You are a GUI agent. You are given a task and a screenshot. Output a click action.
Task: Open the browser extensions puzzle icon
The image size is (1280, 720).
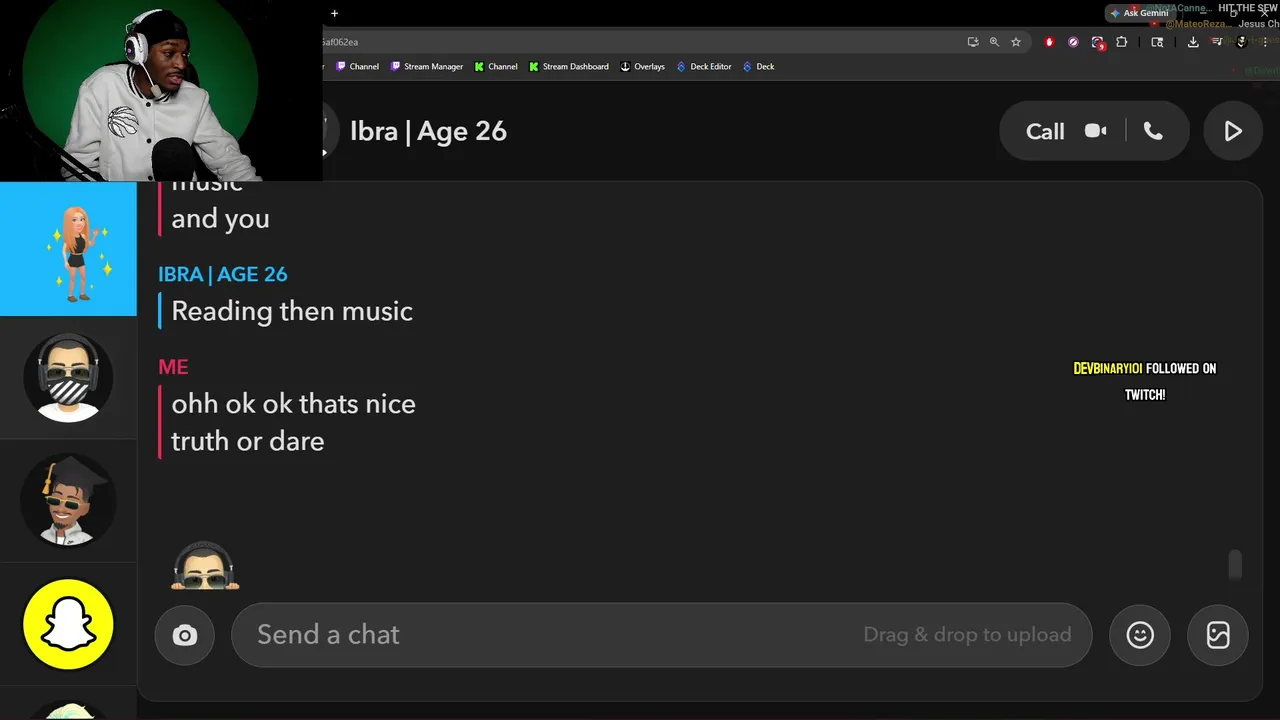click(1121, 42)
